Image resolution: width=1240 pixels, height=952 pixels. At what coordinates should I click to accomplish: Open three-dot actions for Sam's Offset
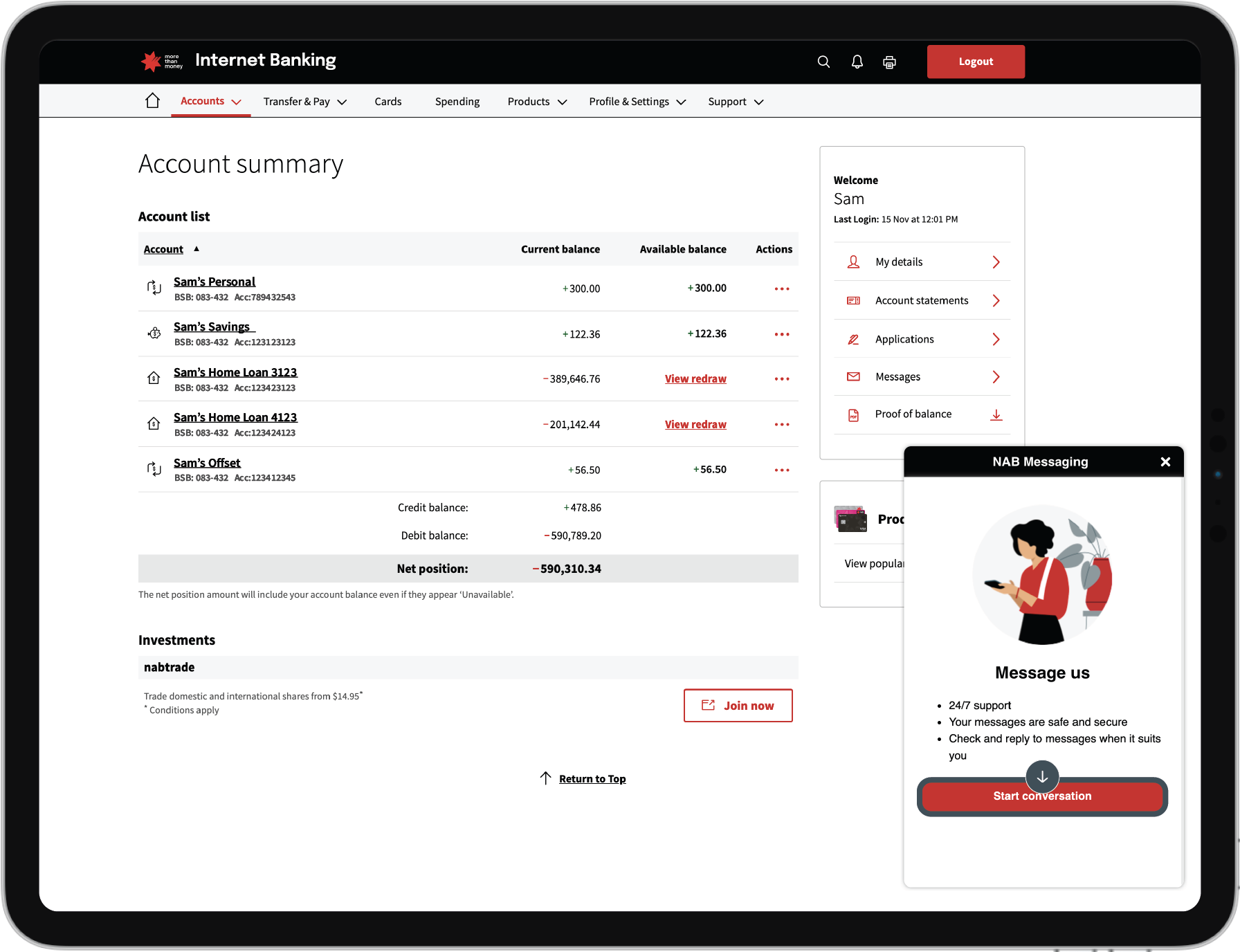point(781,470)
